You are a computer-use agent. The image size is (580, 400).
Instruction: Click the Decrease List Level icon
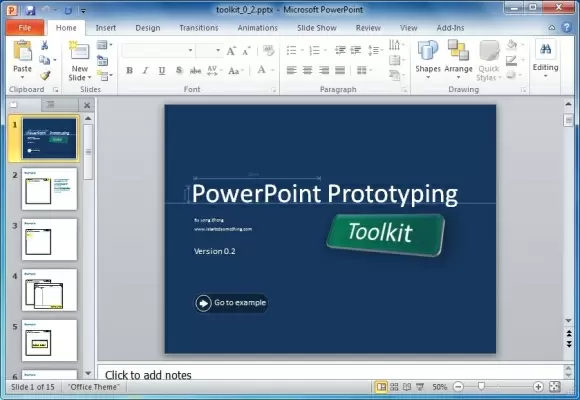[340, 50]
